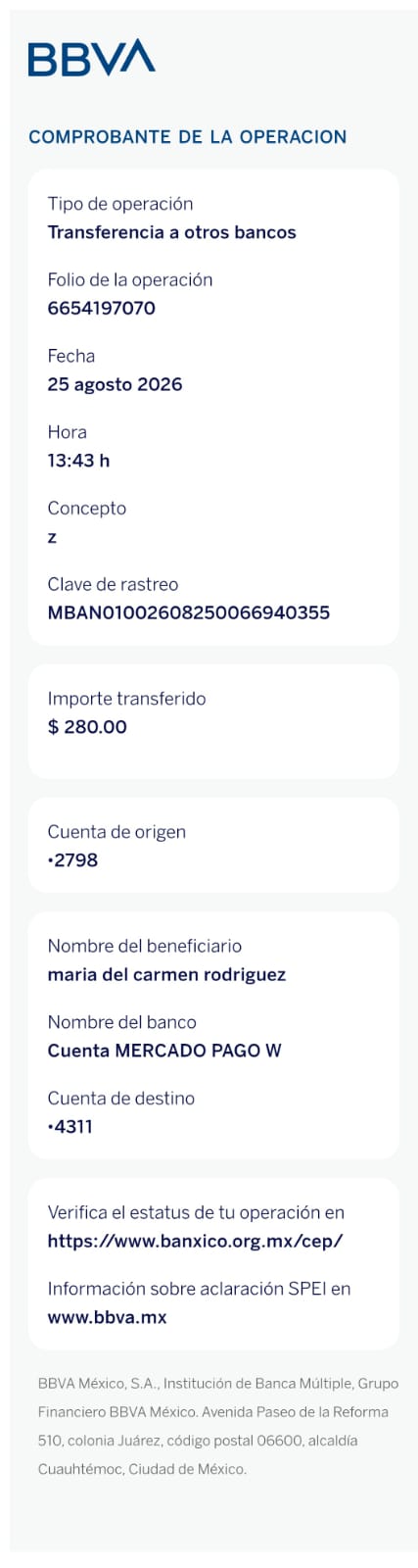Select the transferred amount $ 280.00
418x1568 pixels.
(87, 727)
